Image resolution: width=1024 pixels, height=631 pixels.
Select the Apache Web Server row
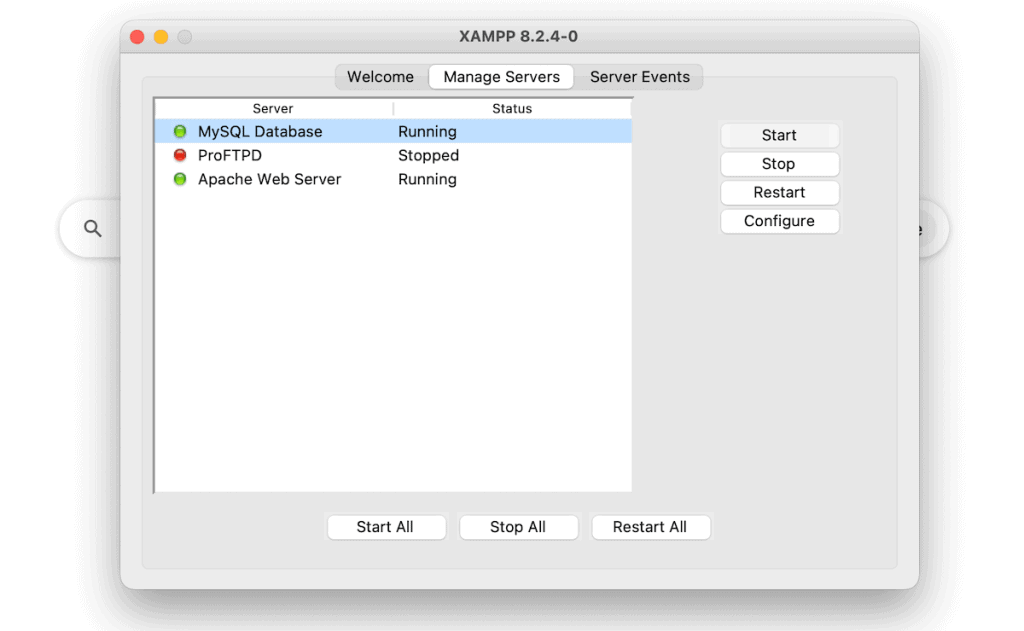click(393, 179)
